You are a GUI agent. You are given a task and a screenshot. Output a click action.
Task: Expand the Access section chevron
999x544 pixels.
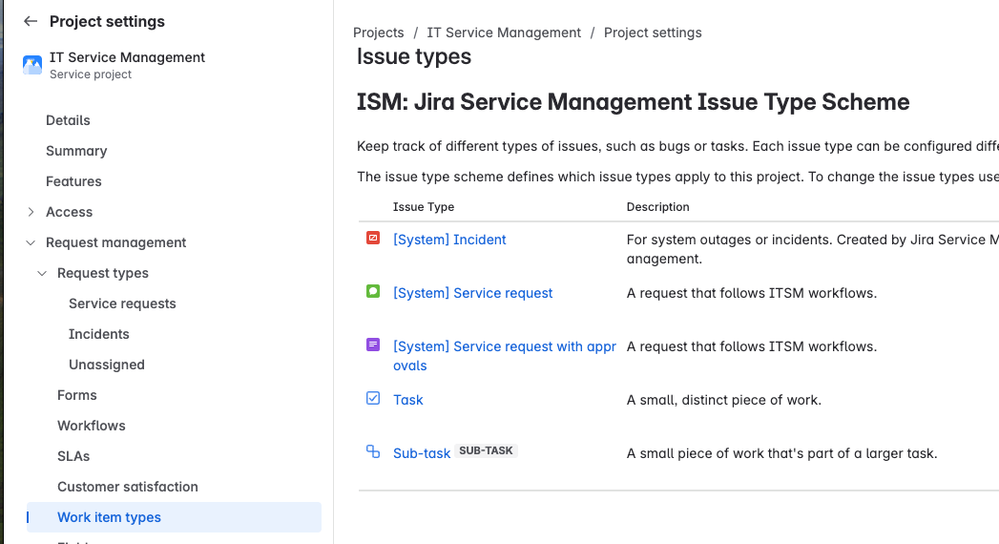(x=31, y=212)
